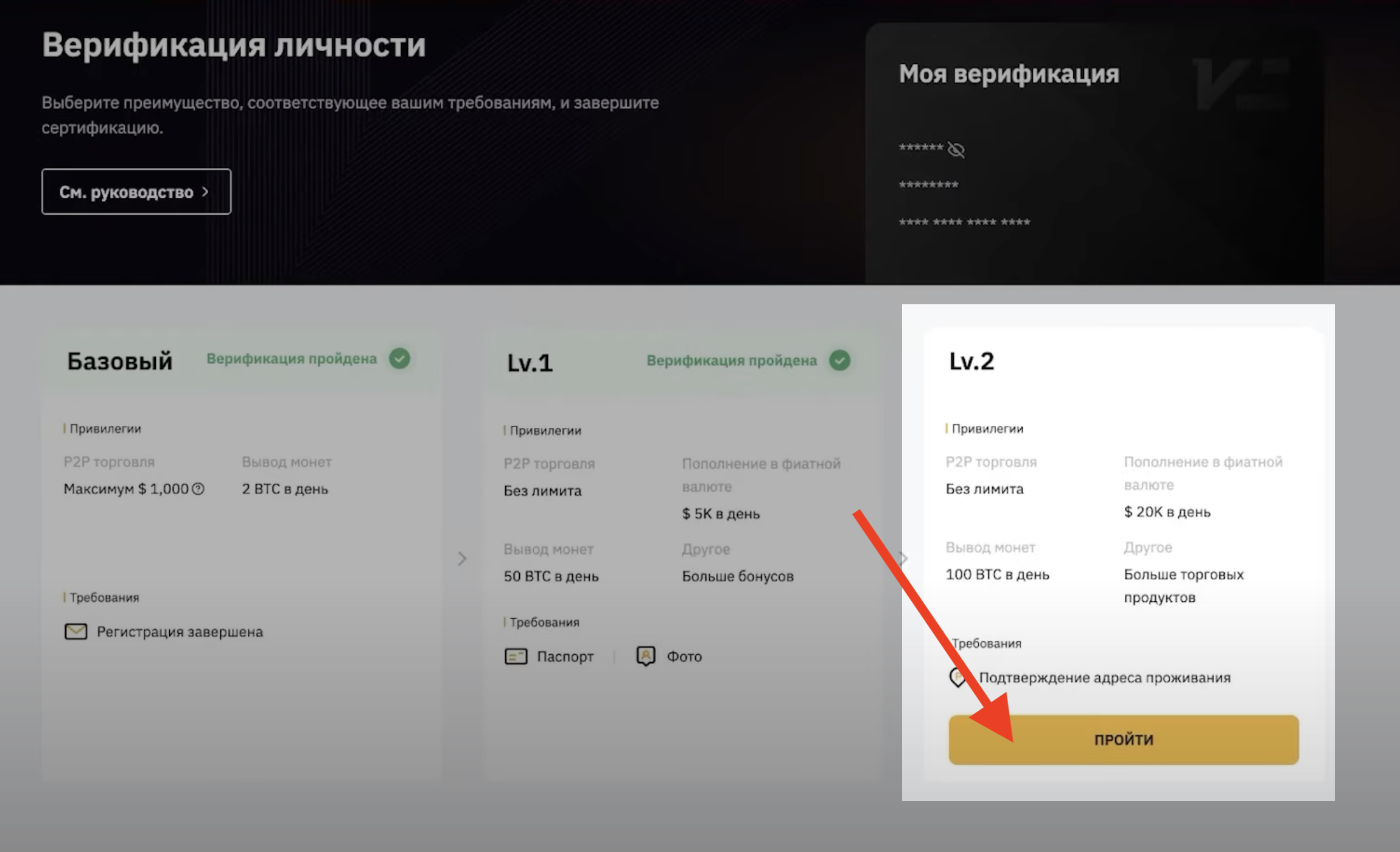Click the Фото selfie portrait icon
The width and height of the screenshot is (1400, 852).
646,656
